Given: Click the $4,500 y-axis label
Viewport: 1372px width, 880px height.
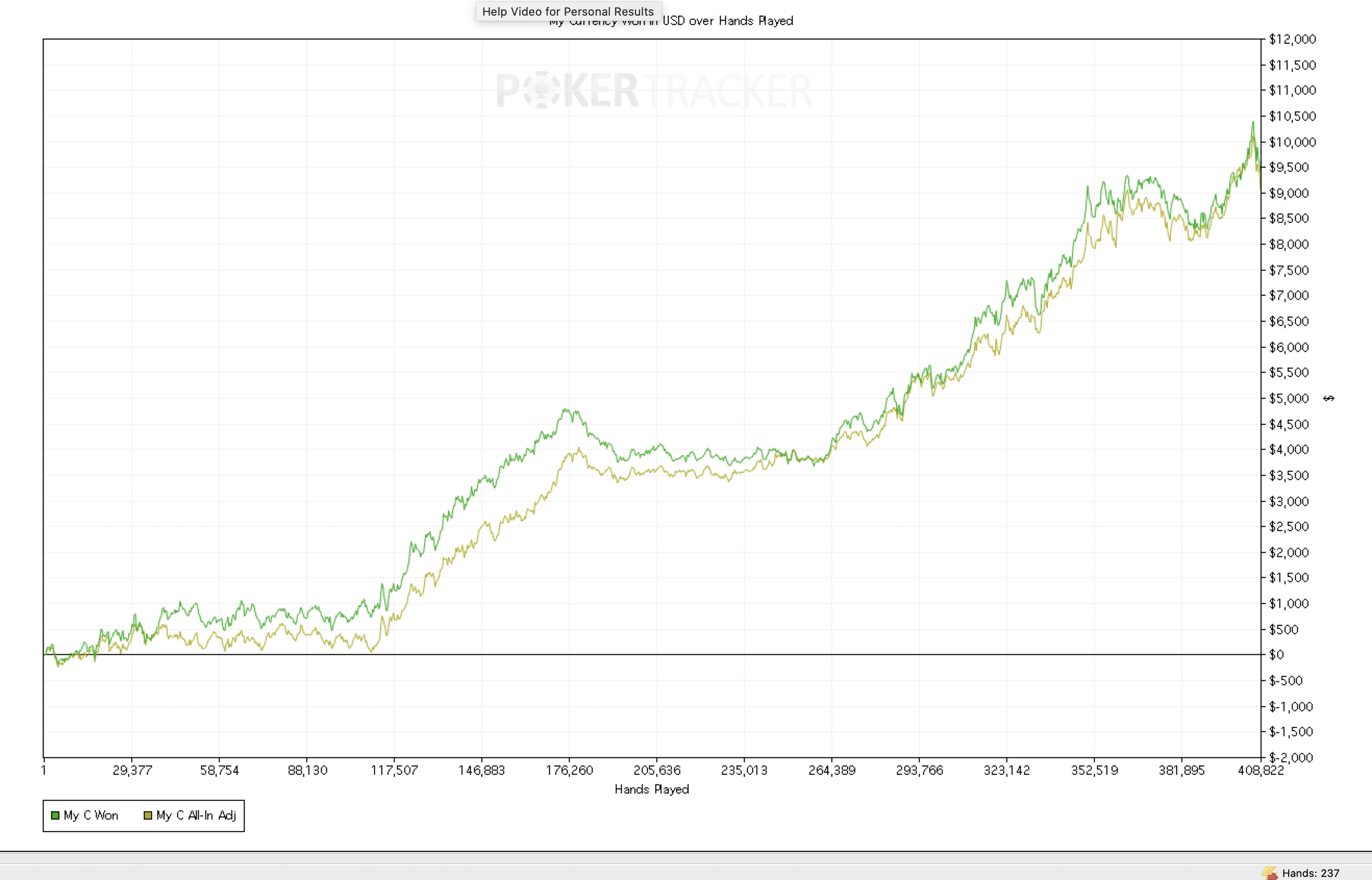Looking at the screenshot, I should pyautogui.click(x=1289, y=424).
